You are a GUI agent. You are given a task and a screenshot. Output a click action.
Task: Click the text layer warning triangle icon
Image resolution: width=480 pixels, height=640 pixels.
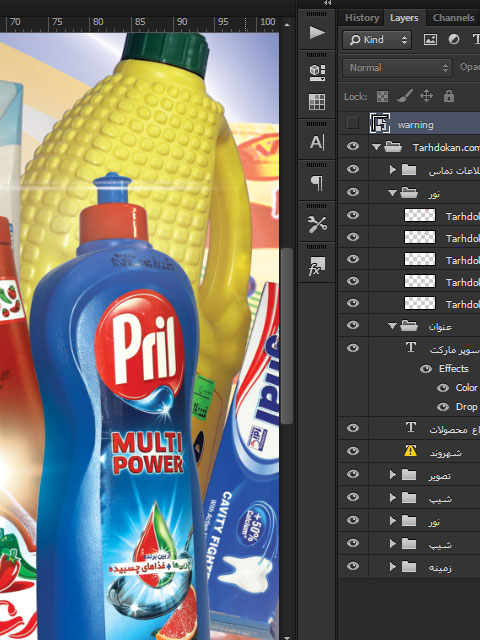(x=410, y=451)
